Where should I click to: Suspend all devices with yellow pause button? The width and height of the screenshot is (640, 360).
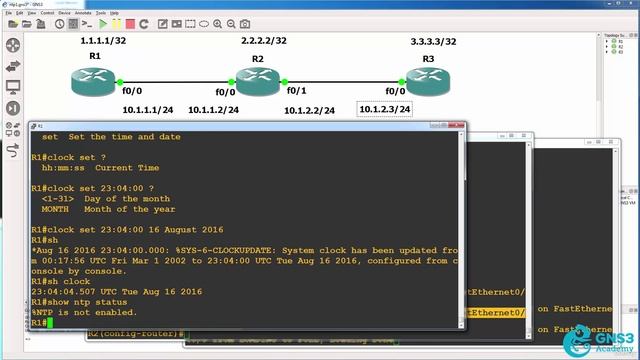tap(117, 24)
